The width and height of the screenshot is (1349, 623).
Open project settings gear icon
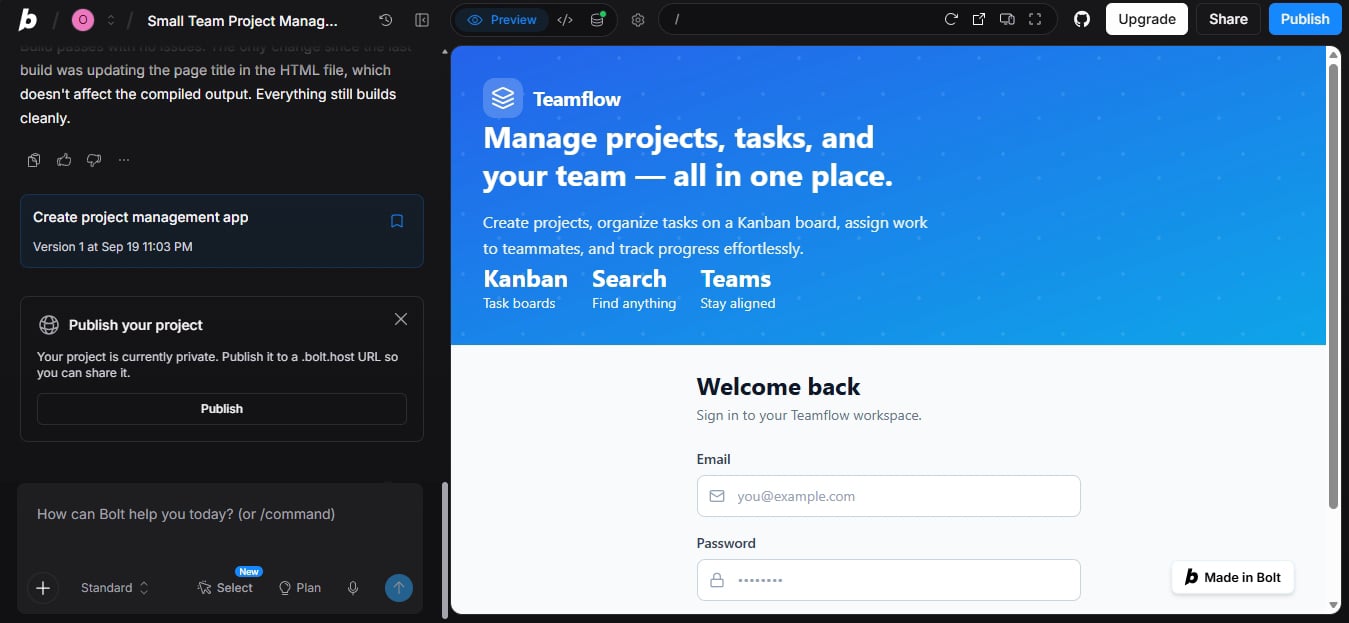(x=638, y=20)
